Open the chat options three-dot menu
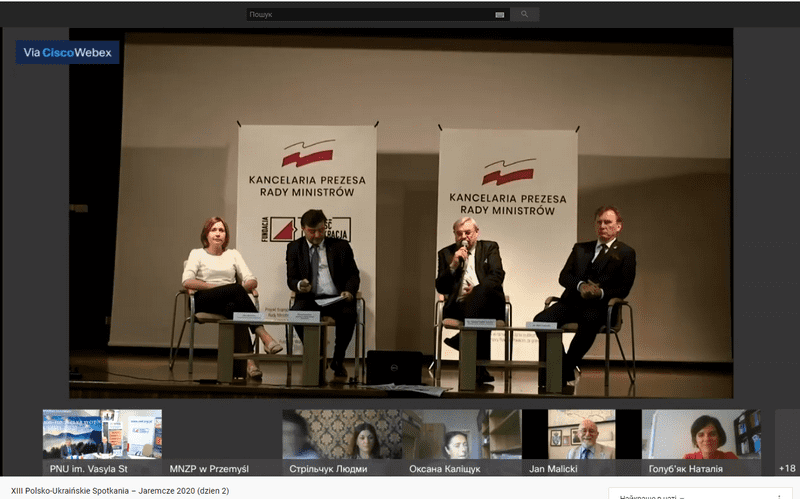The image size is (800, 499). click(x=779, y=496)
